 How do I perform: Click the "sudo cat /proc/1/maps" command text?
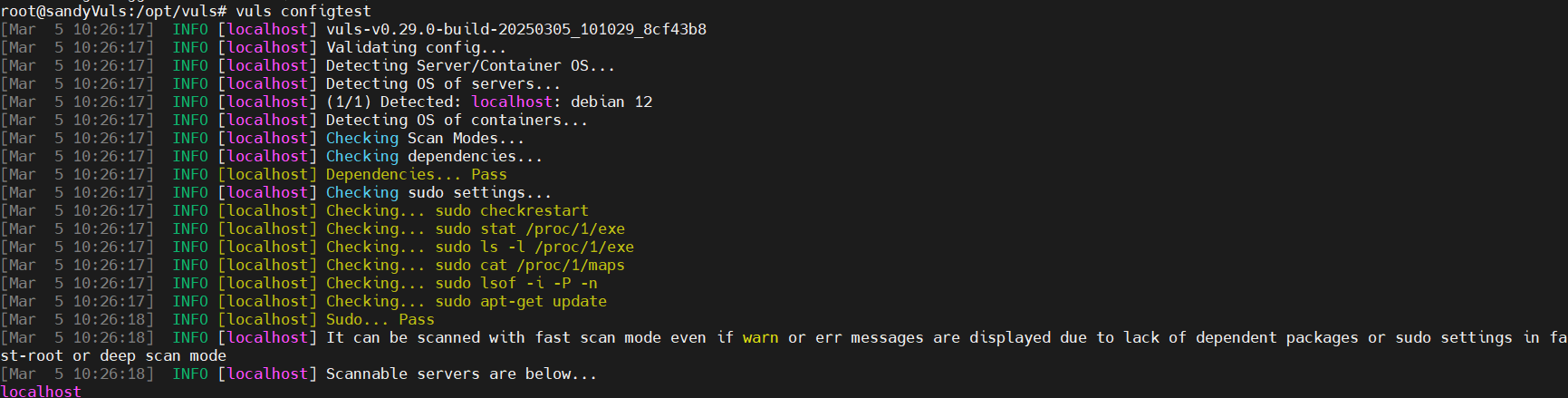coord(530,265)
